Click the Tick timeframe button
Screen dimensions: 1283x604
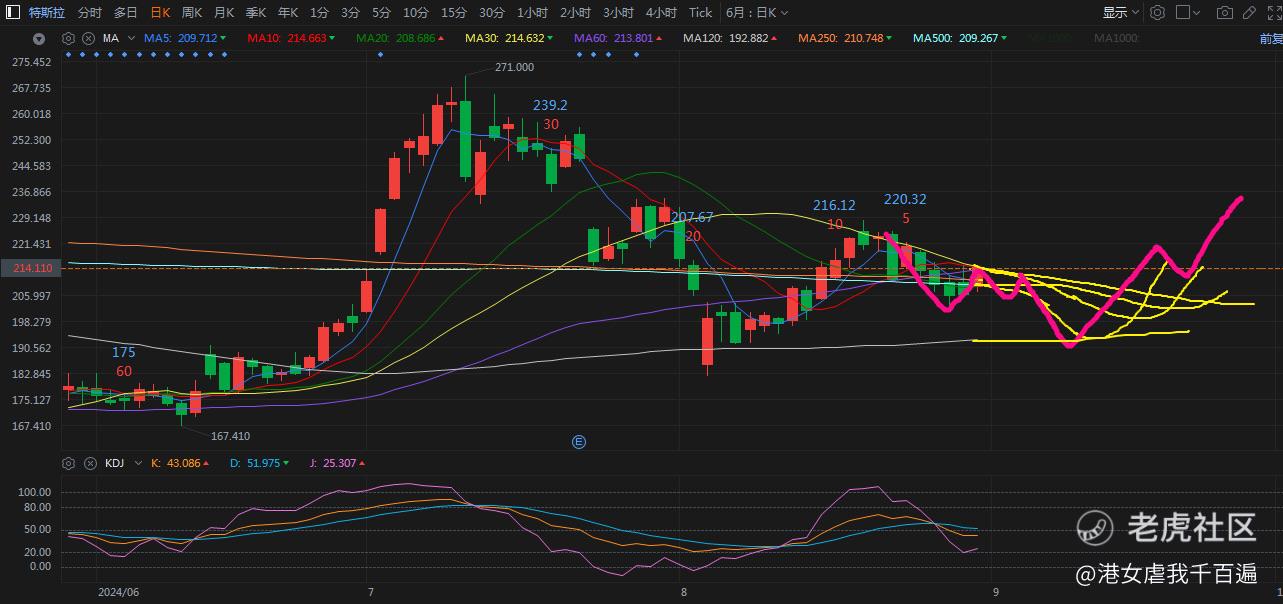(701, 13)
